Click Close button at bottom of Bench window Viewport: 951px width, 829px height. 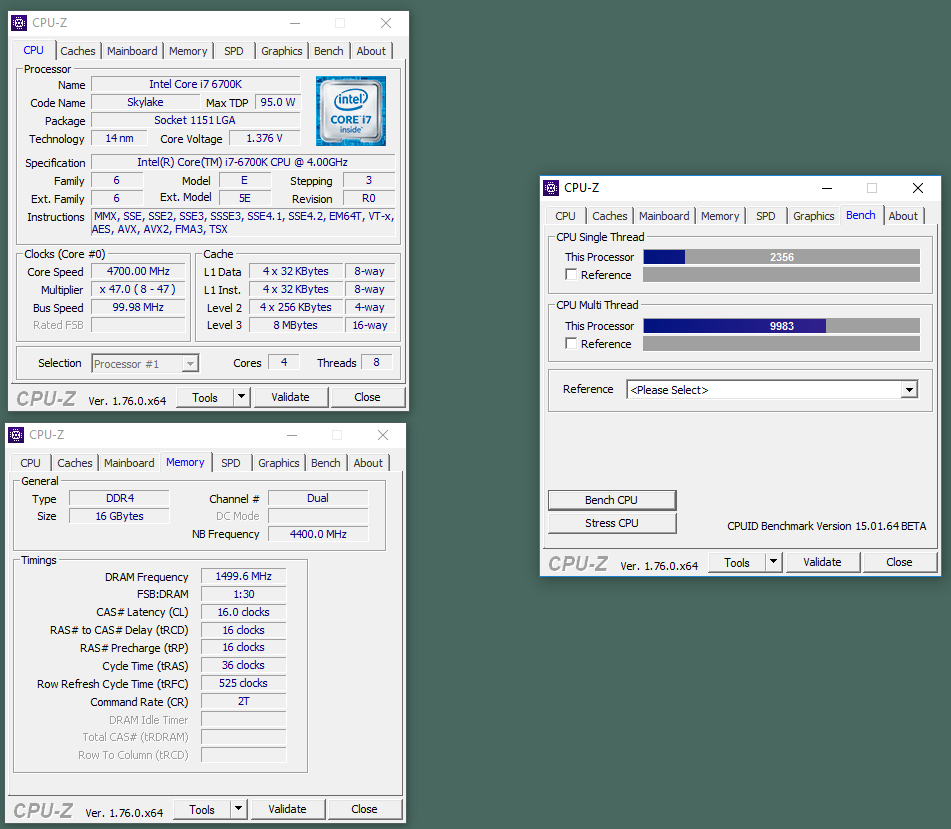(899, 562)
